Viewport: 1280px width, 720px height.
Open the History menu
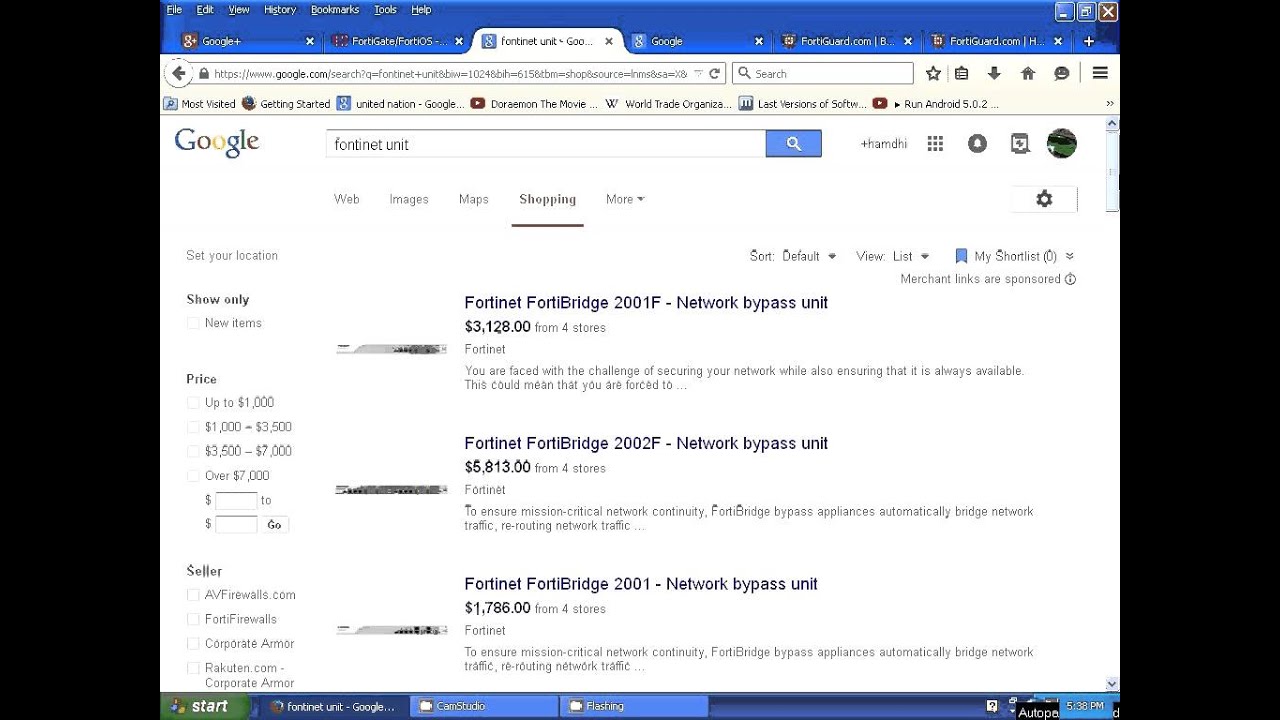click(x=280, y=9)
